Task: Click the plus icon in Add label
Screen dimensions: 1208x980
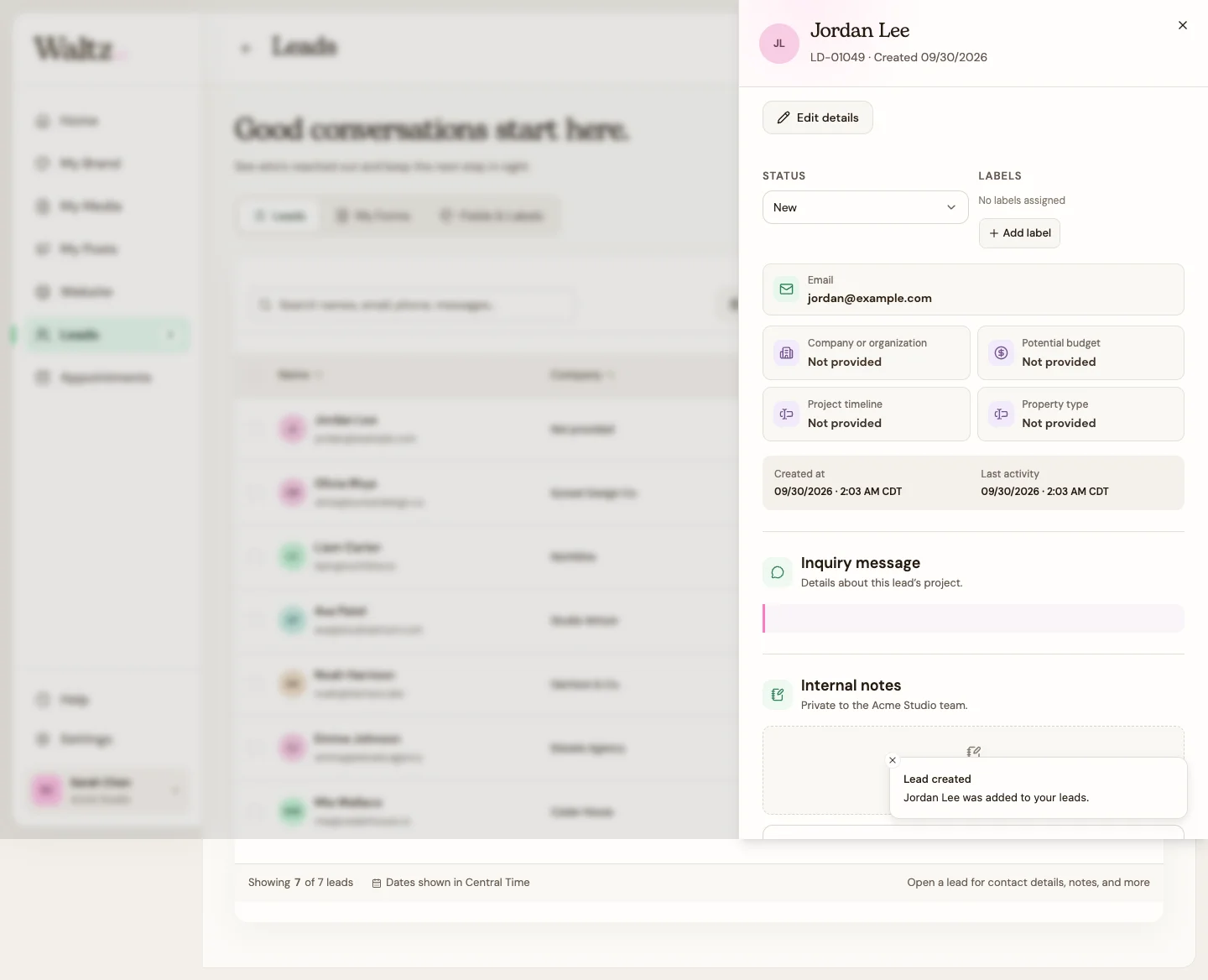Action: tap(994, 233)
